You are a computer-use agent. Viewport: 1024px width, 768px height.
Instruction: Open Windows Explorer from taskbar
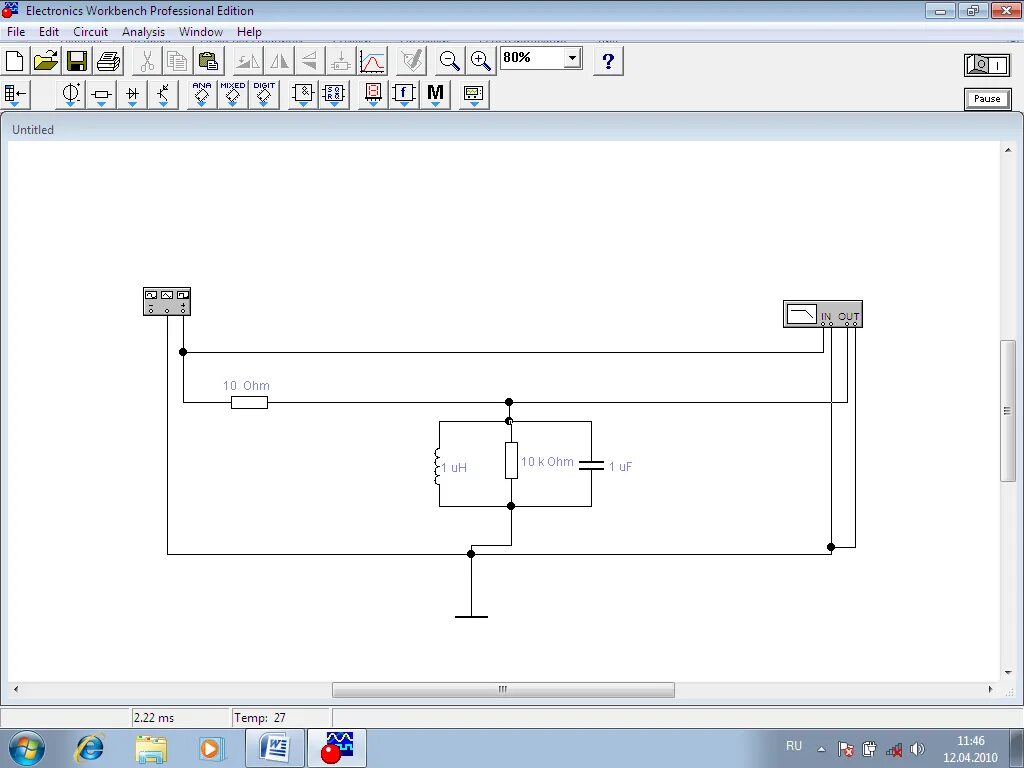(x=151, y=748)
